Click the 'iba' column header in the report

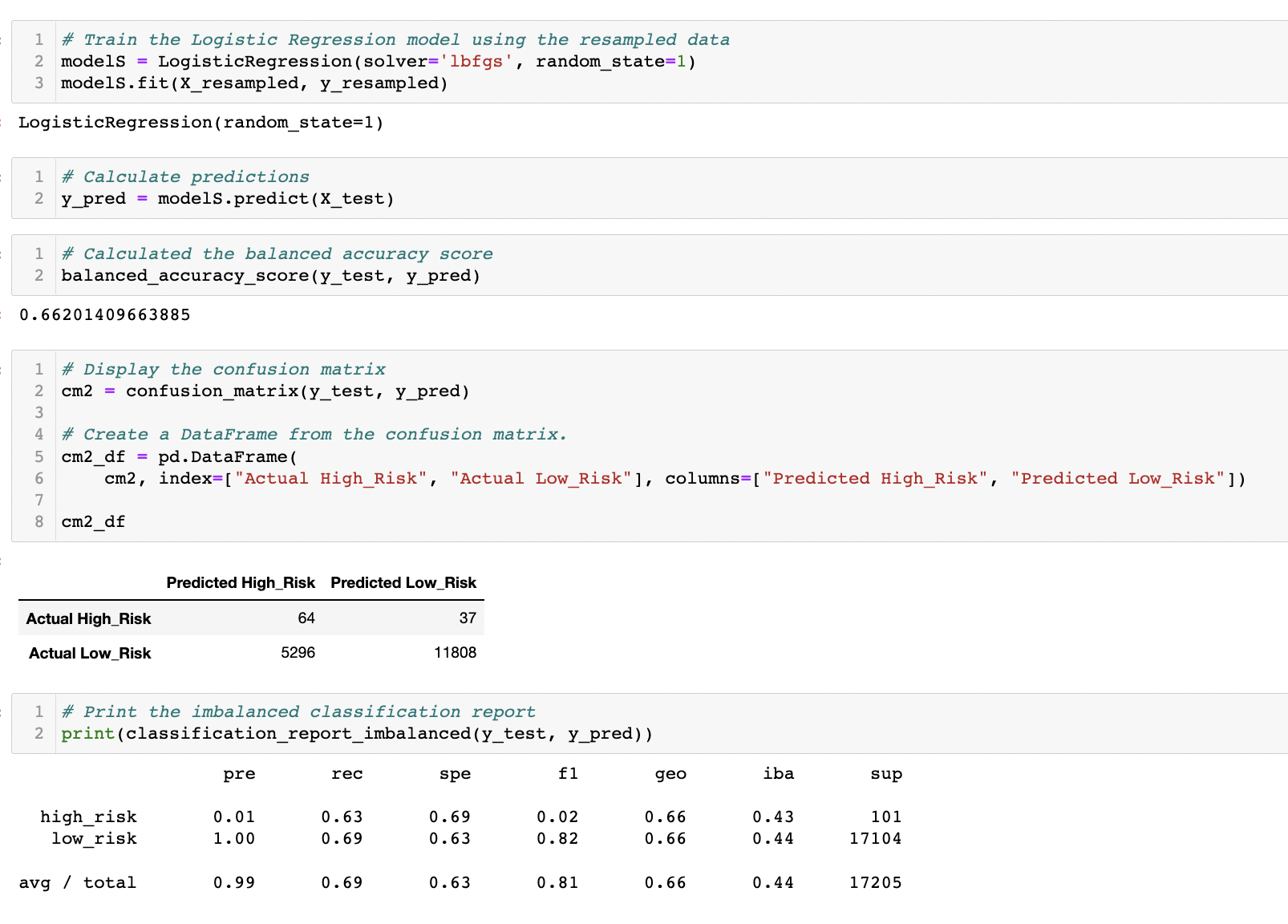click(779, 774)
